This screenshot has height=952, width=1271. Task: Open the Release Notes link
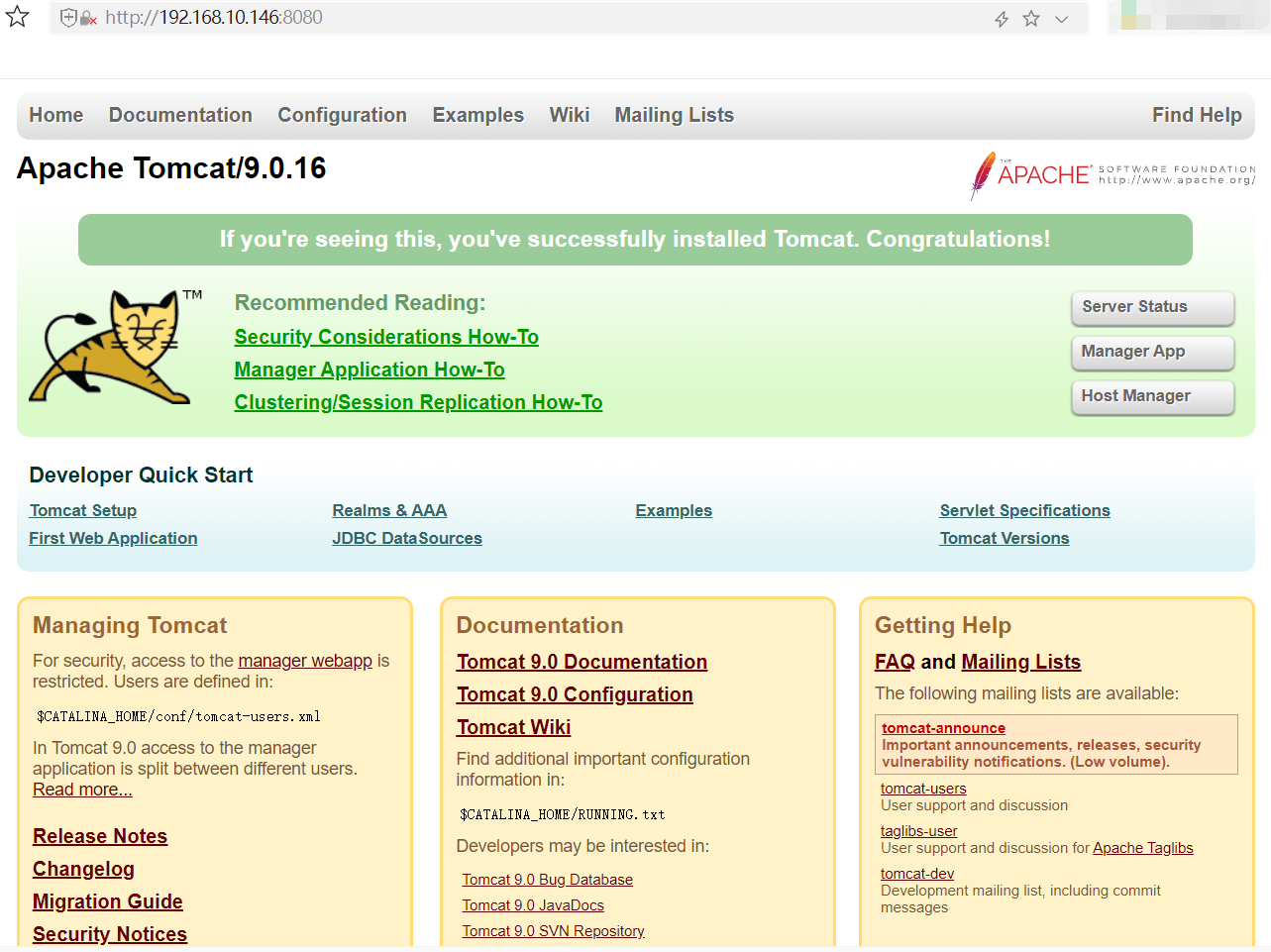click(x=100, y=836)
